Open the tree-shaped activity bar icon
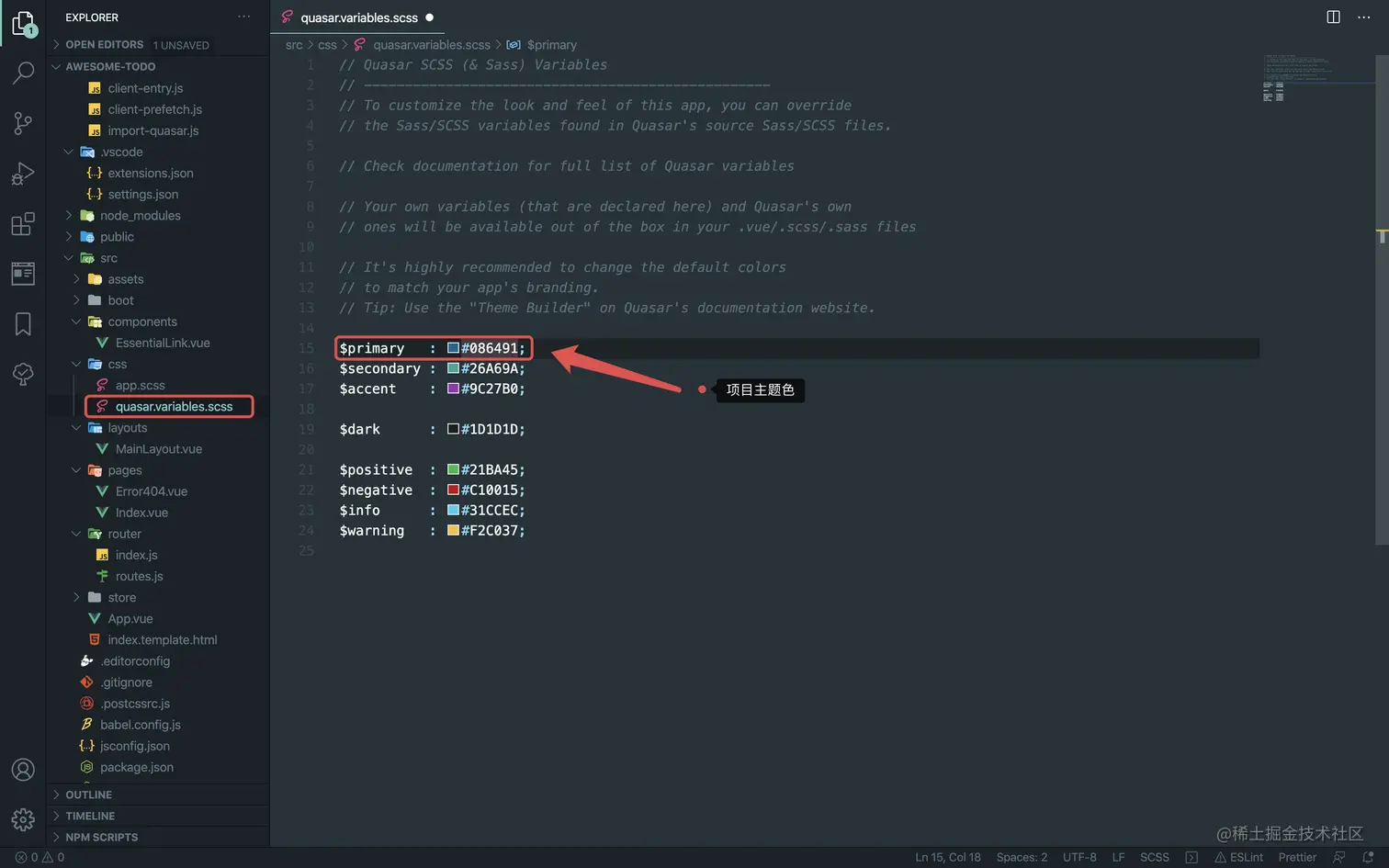The width and height of the screenshot is (1389, 868). pyautogui.click(x=23, y=373)
